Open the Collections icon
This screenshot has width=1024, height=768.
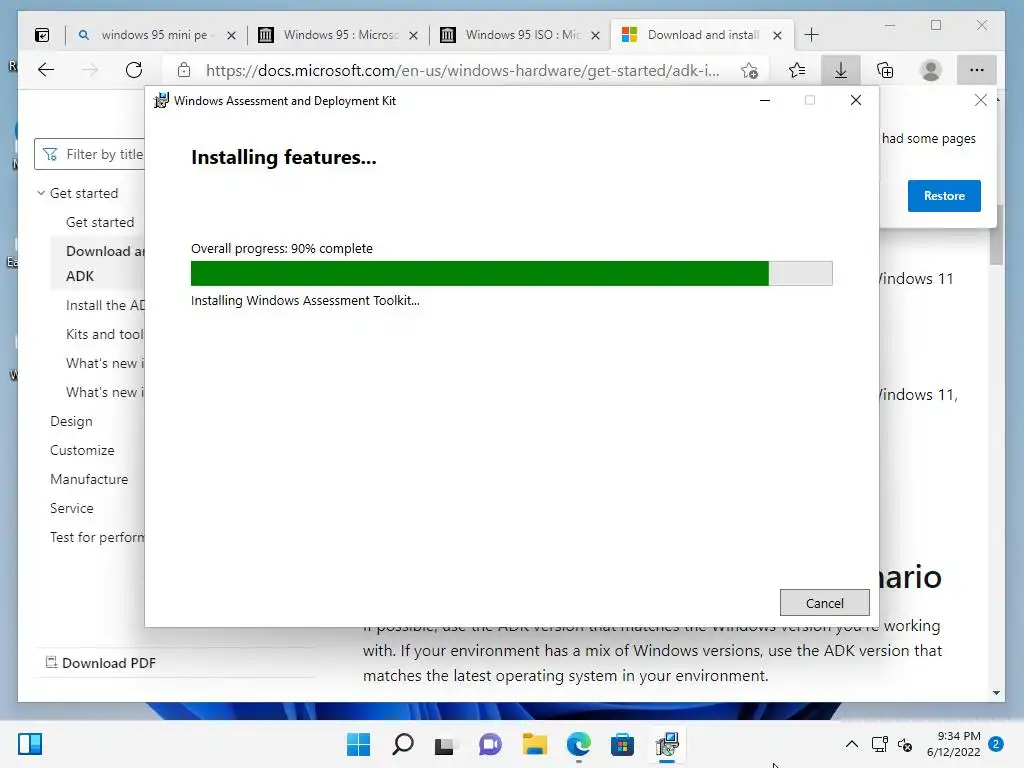coord(885,70)
